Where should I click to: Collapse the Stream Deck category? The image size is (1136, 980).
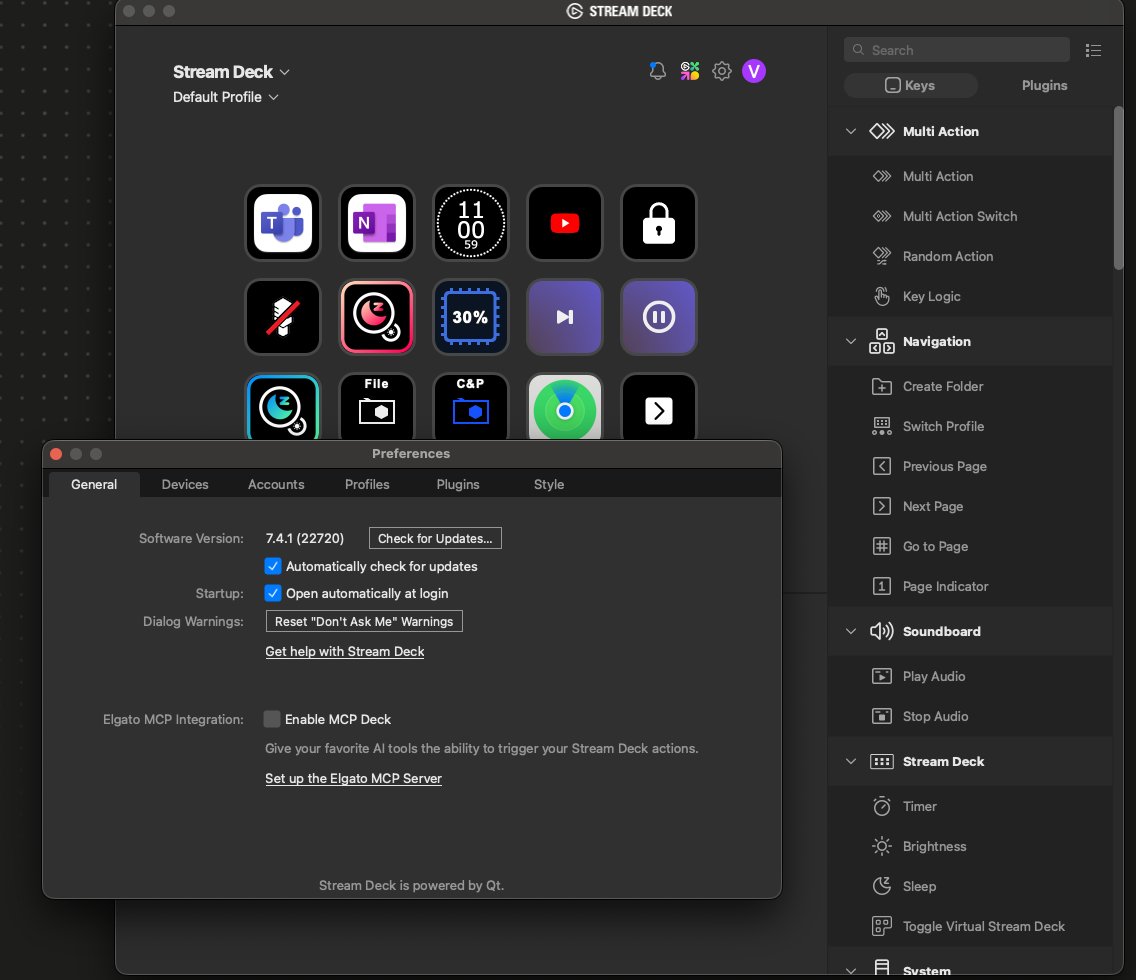tap(851, 761)
